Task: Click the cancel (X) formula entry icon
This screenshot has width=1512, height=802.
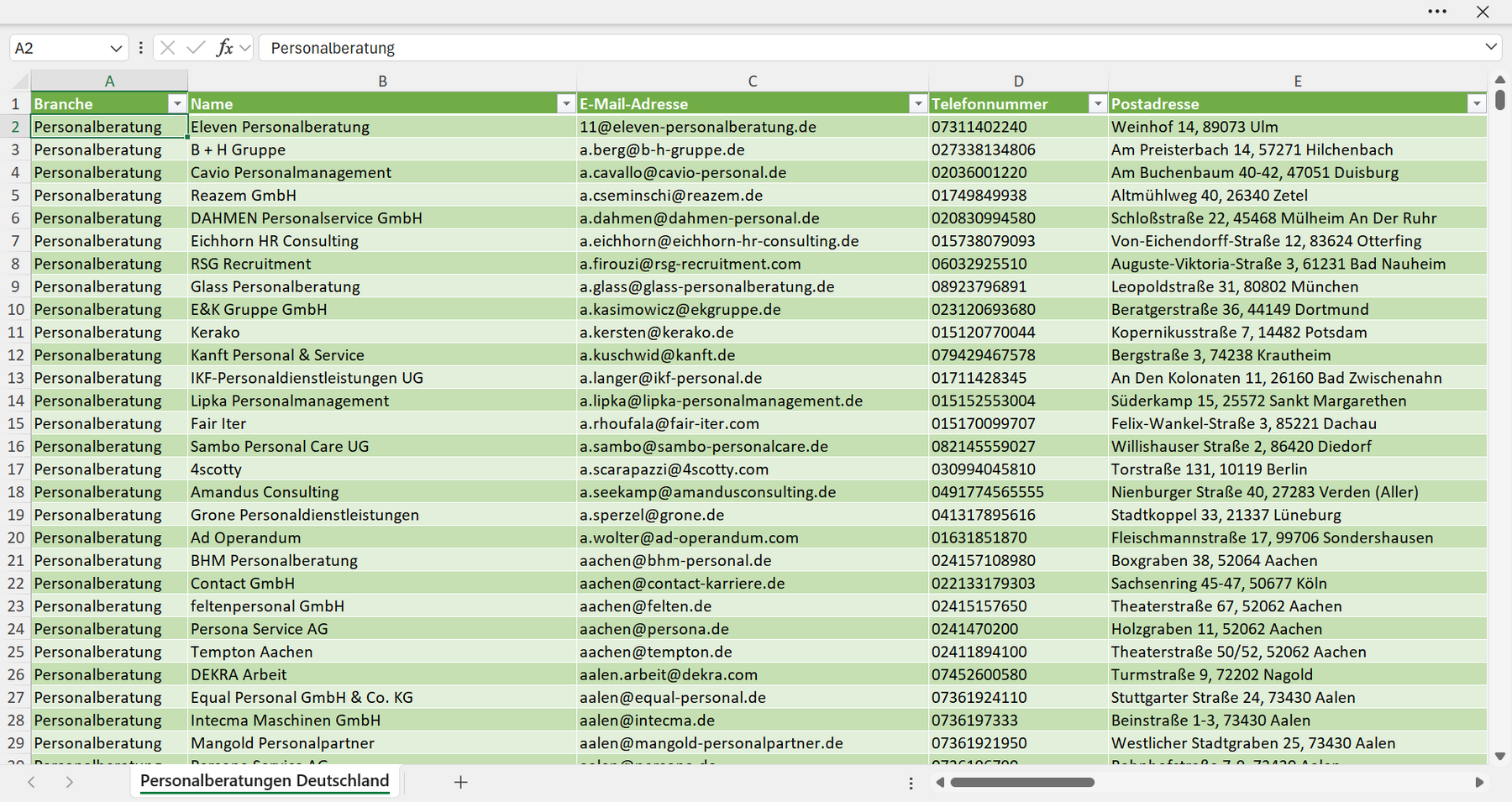Action: click(168, 48)
